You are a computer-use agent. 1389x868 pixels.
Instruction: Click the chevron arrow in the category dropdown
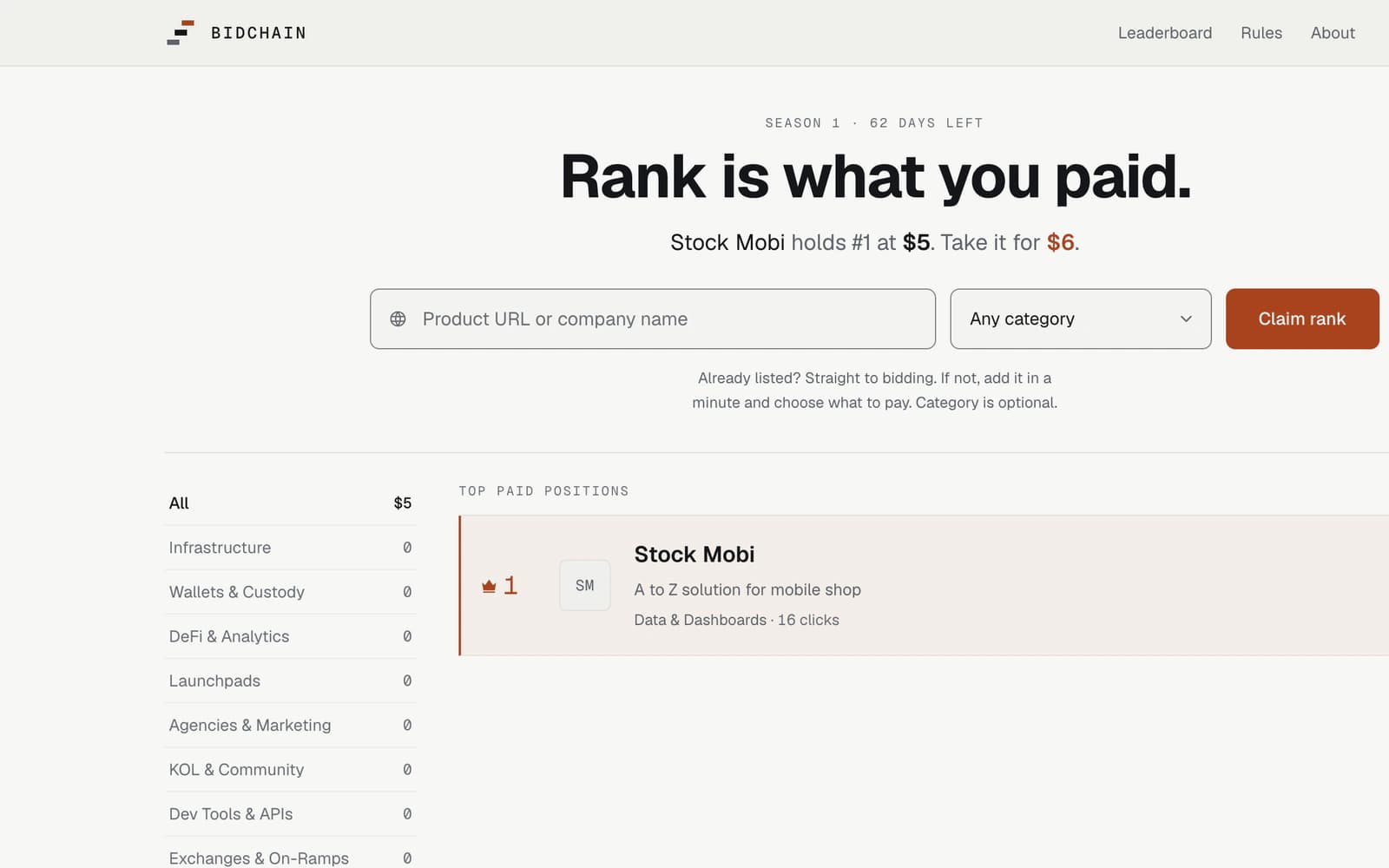(1186, 319)
